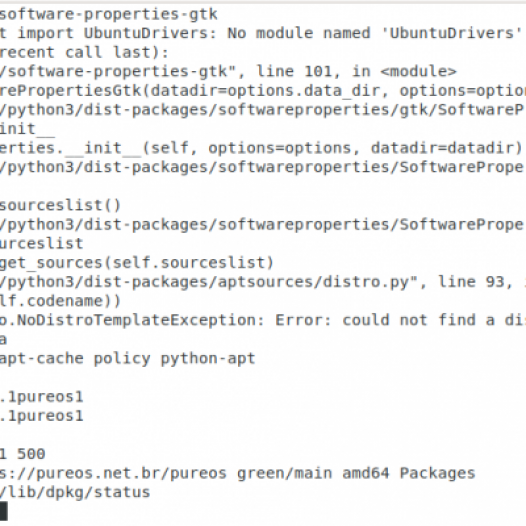Click the '1 500' priority line
The image size is (526, 526).
(x=22, y=454)
